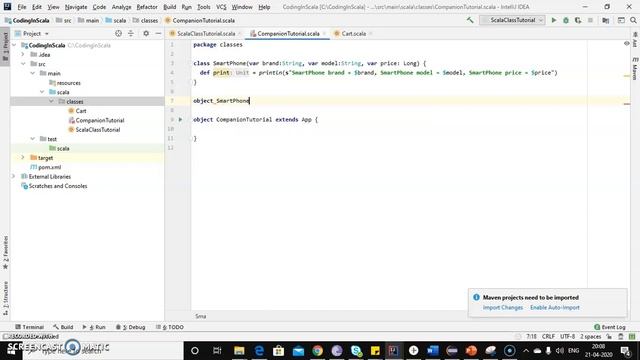Screen dimensions: 640x360
Task: Collapse the main folder
Action: [x=33, y=73]
